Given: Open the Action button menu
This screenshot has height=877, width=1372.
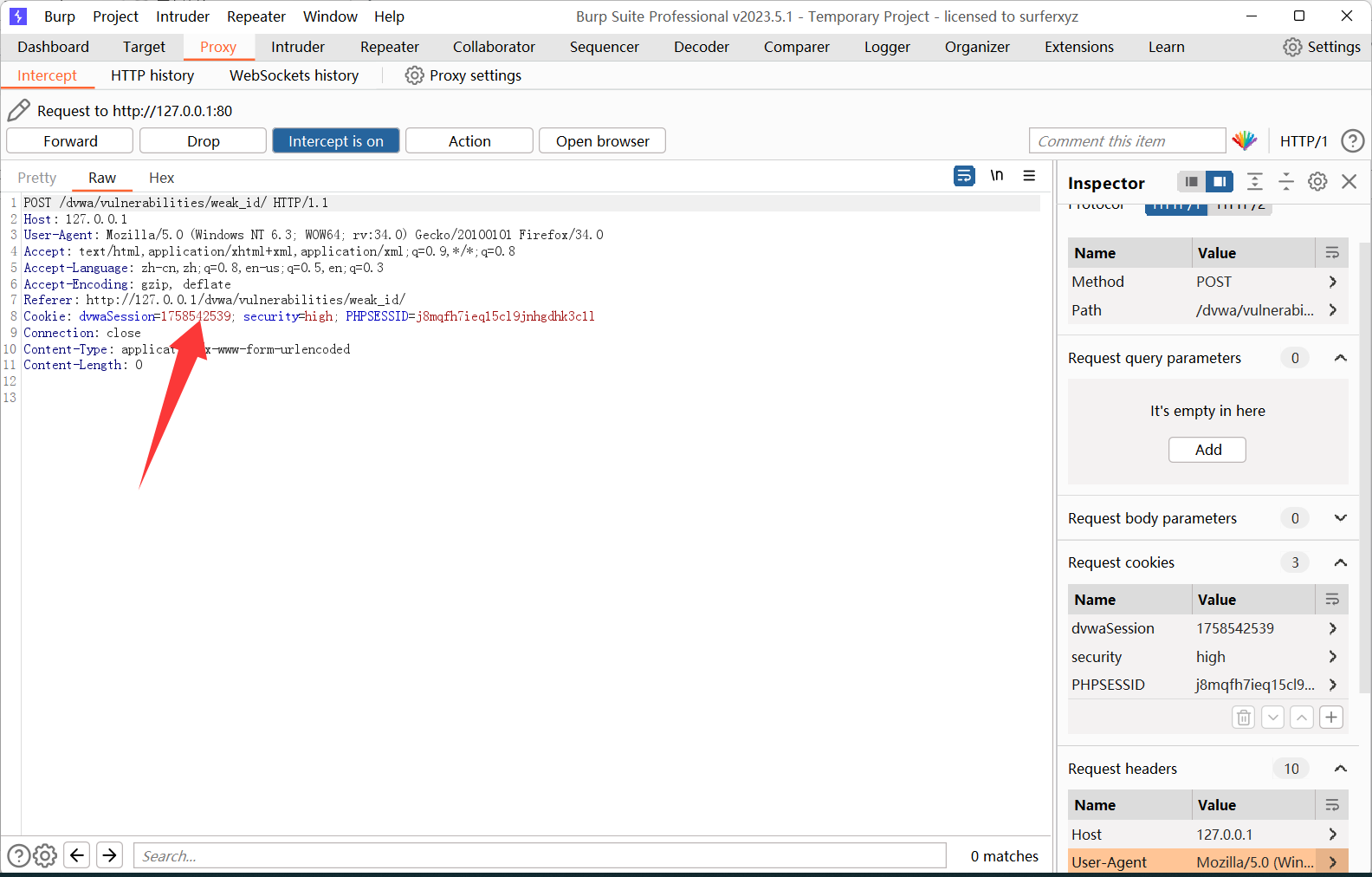Looking at the screenshot, I should coord(469,141).
